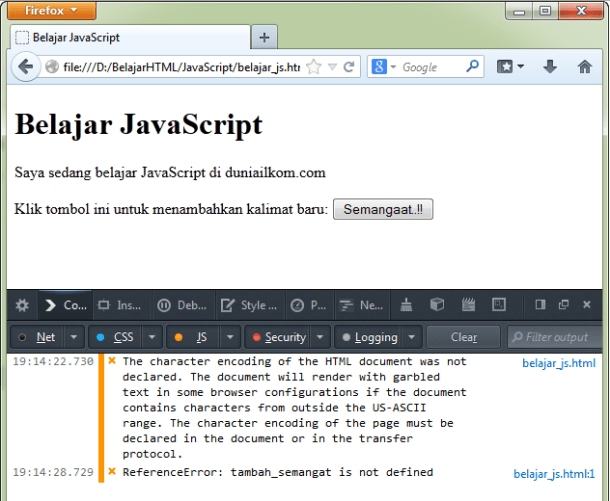Screen dimensions: 610x501
Task: Go to the Firefox home page
Action: (585, 67)
